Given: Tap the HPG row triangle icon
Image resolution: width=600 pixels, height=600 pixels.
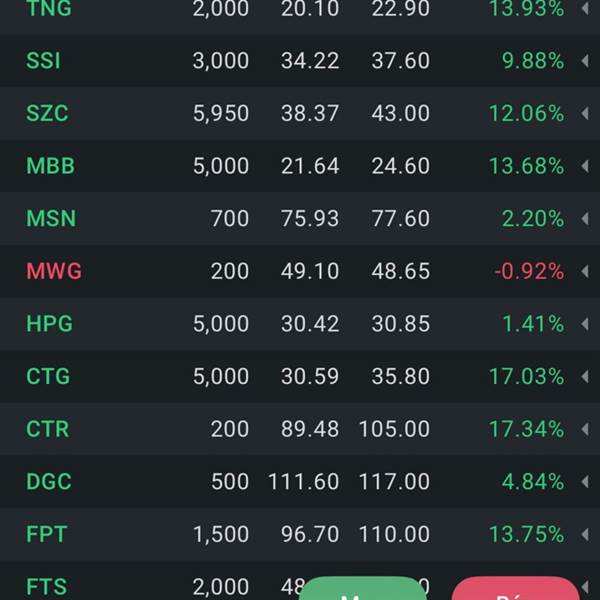Looking at the screenshot, I should pyautogui.click(x=585, y=324).
